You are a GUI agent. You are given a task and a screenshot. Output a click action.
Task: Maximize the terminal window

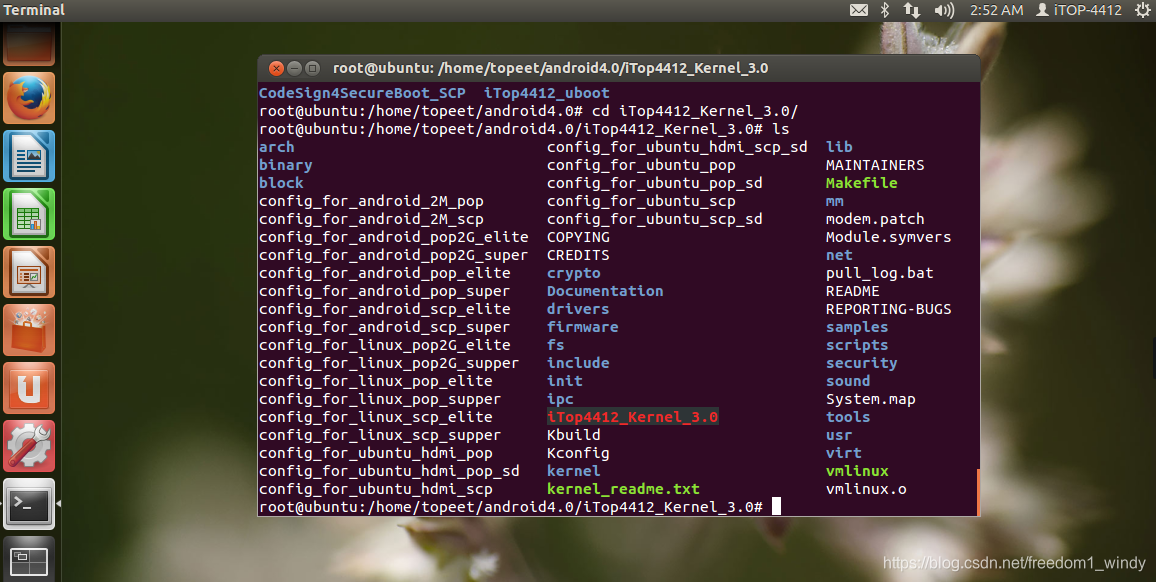[312, 69]
